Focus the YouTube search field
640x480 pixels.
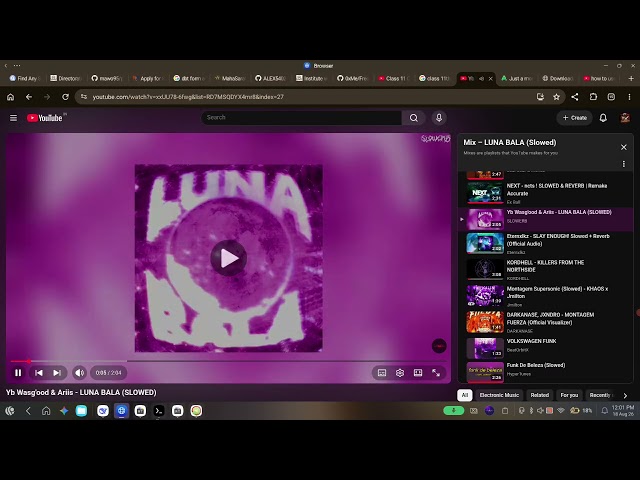pyautogui.click(x=301, y=118)
